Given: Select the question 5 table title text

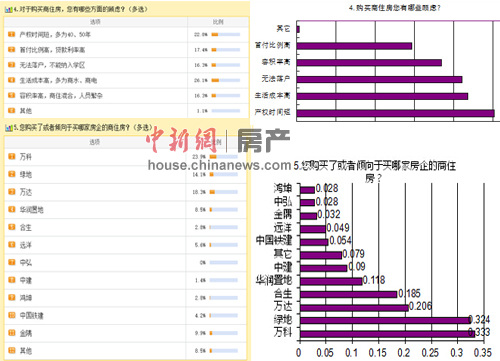Looking at the screenshot, I should point(83,128).
